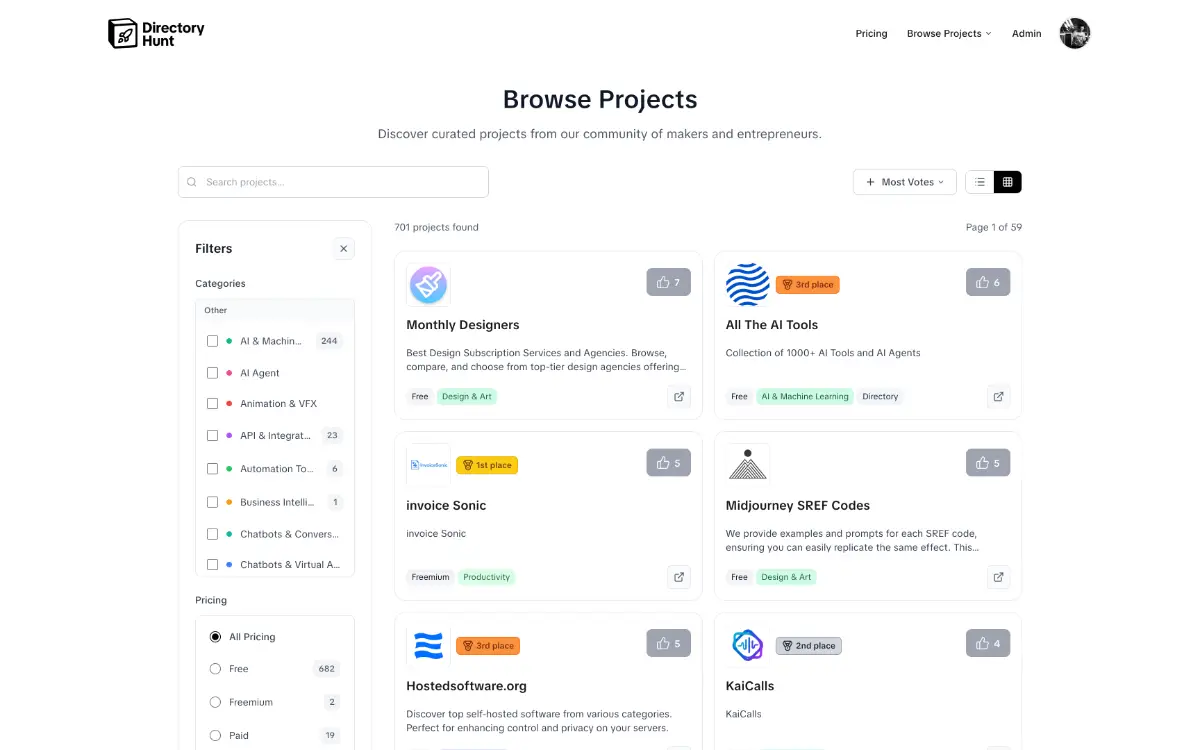Upvote the All The AI Tools project
The image size is (1200, 750).
point(988,282)
